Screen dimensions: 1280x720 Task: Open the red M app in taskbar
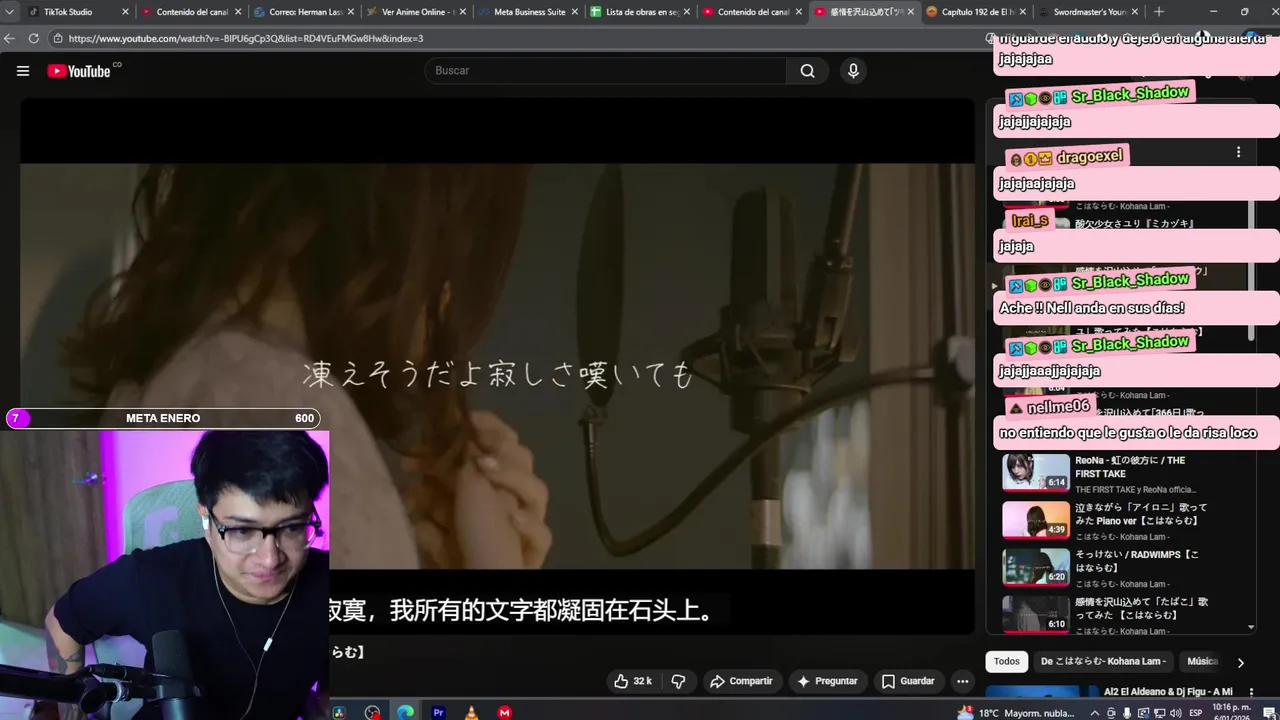[505, 713]
